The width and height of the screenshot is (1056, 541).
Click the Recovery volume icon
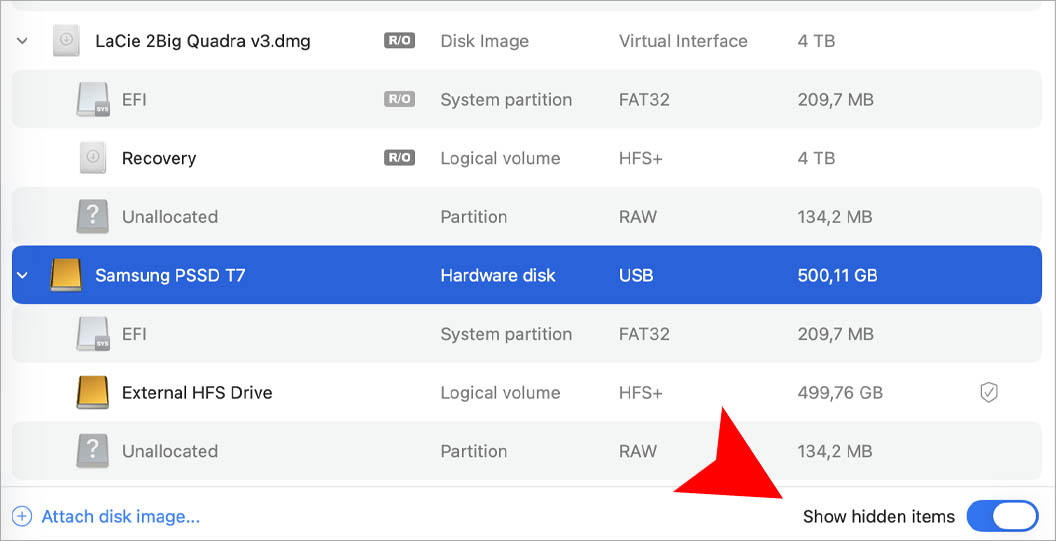93,158
